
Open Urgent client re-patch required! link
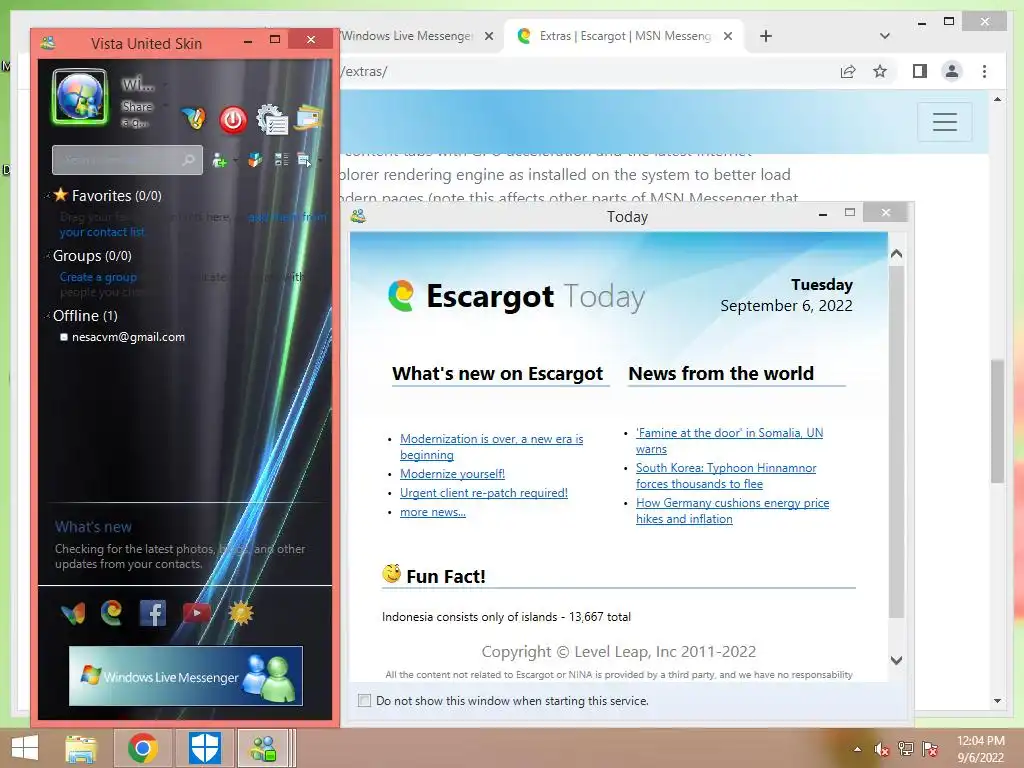tap(484, 493)
